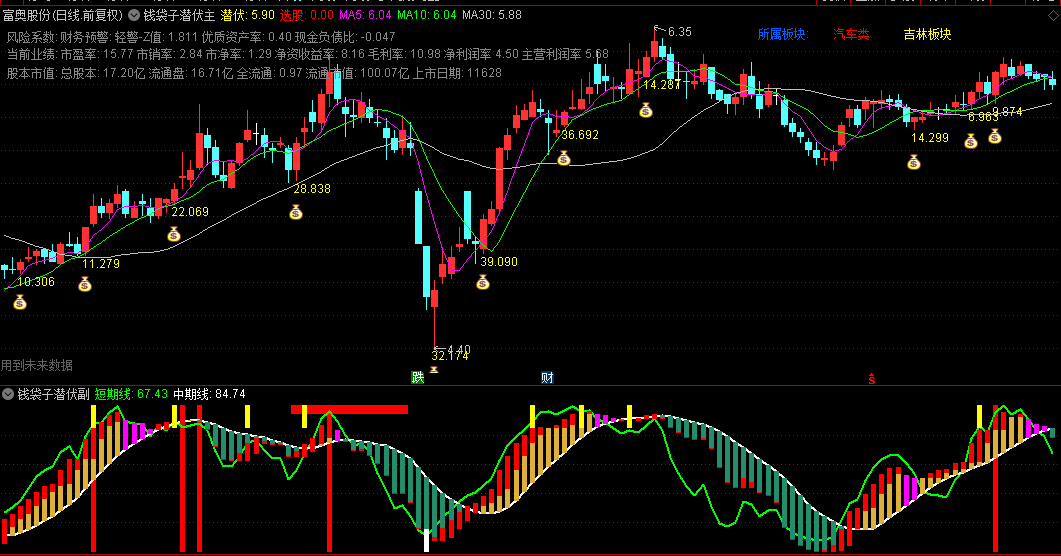Click the 用到未来数据 notice text
This screenshot has width=1061, height=556.
pos(37,365)
